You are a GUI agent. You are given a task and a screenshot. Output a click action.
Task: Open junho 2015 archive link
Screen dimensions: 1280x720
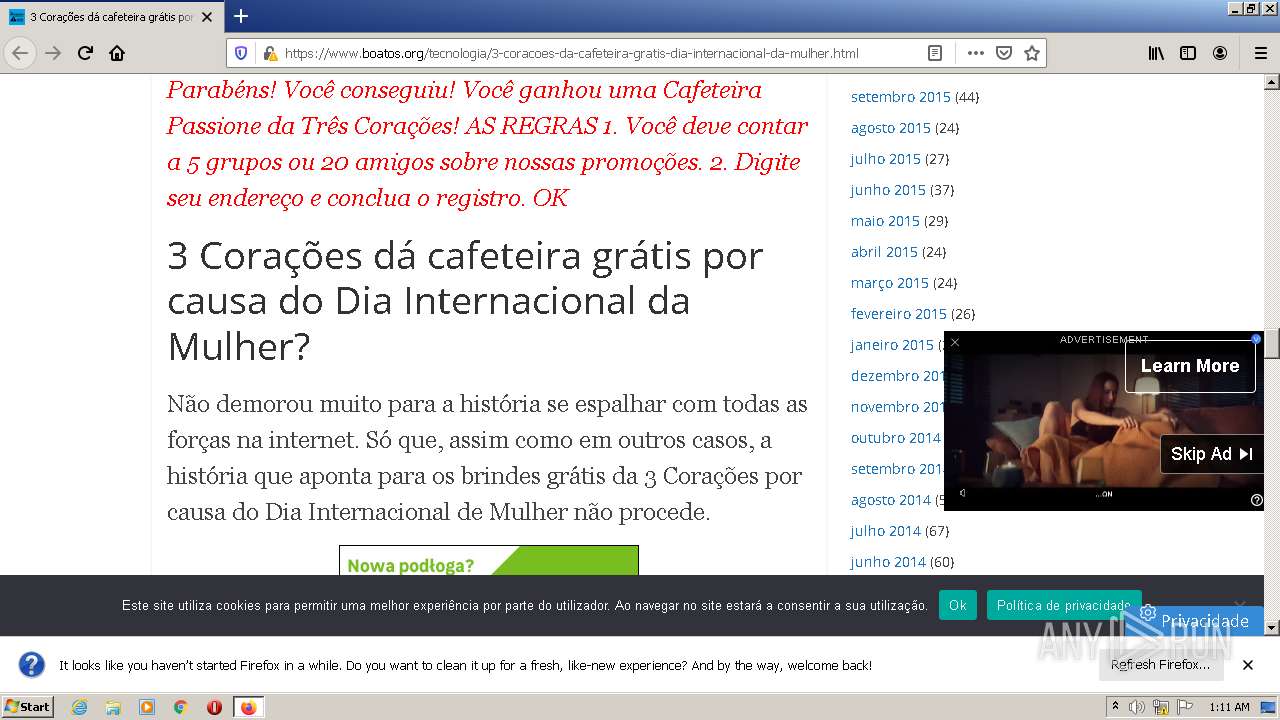(x=888, y=190)
